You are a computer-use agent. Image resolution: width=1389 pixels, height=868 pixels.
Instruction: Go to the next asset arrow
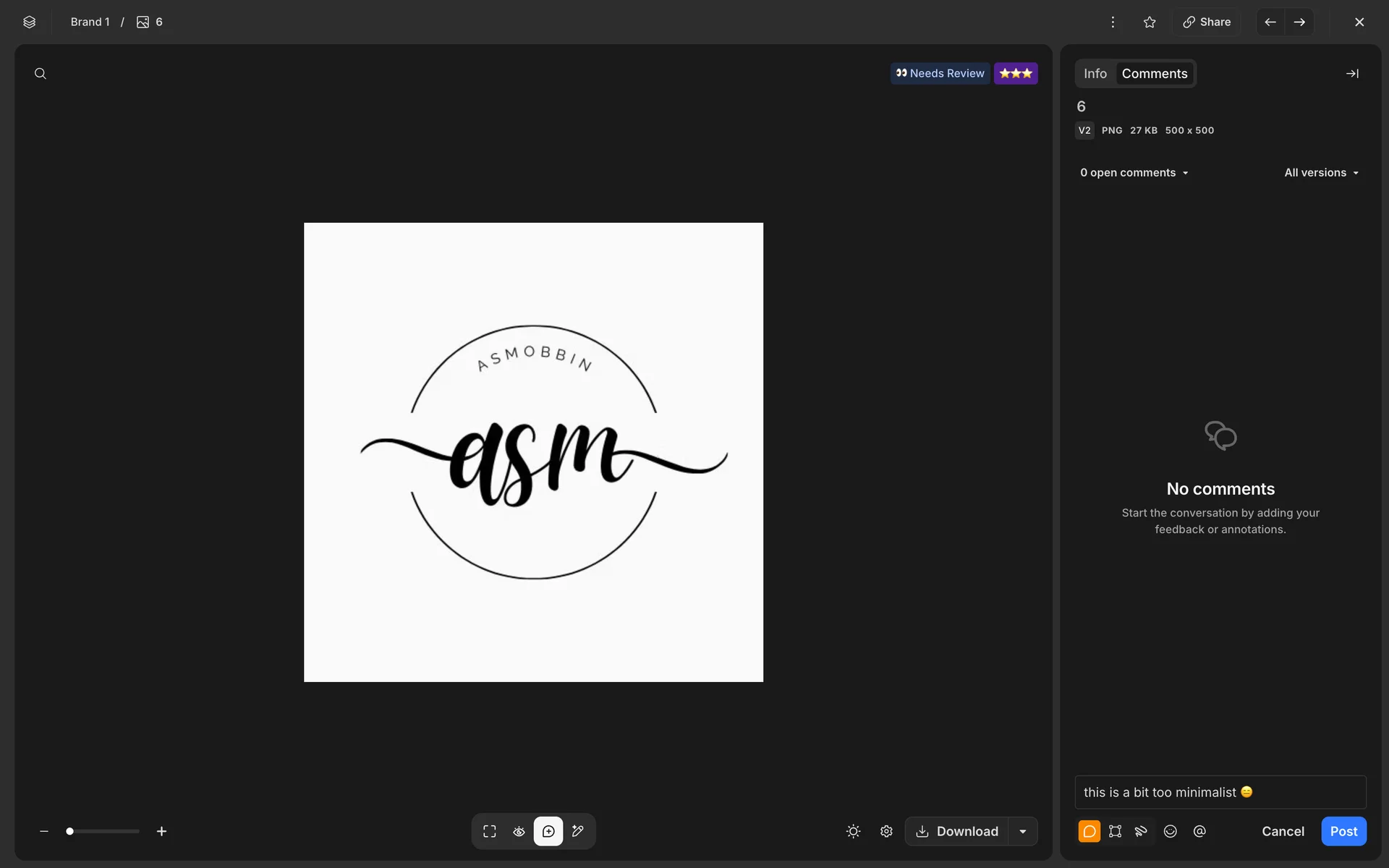[1299, 22]
